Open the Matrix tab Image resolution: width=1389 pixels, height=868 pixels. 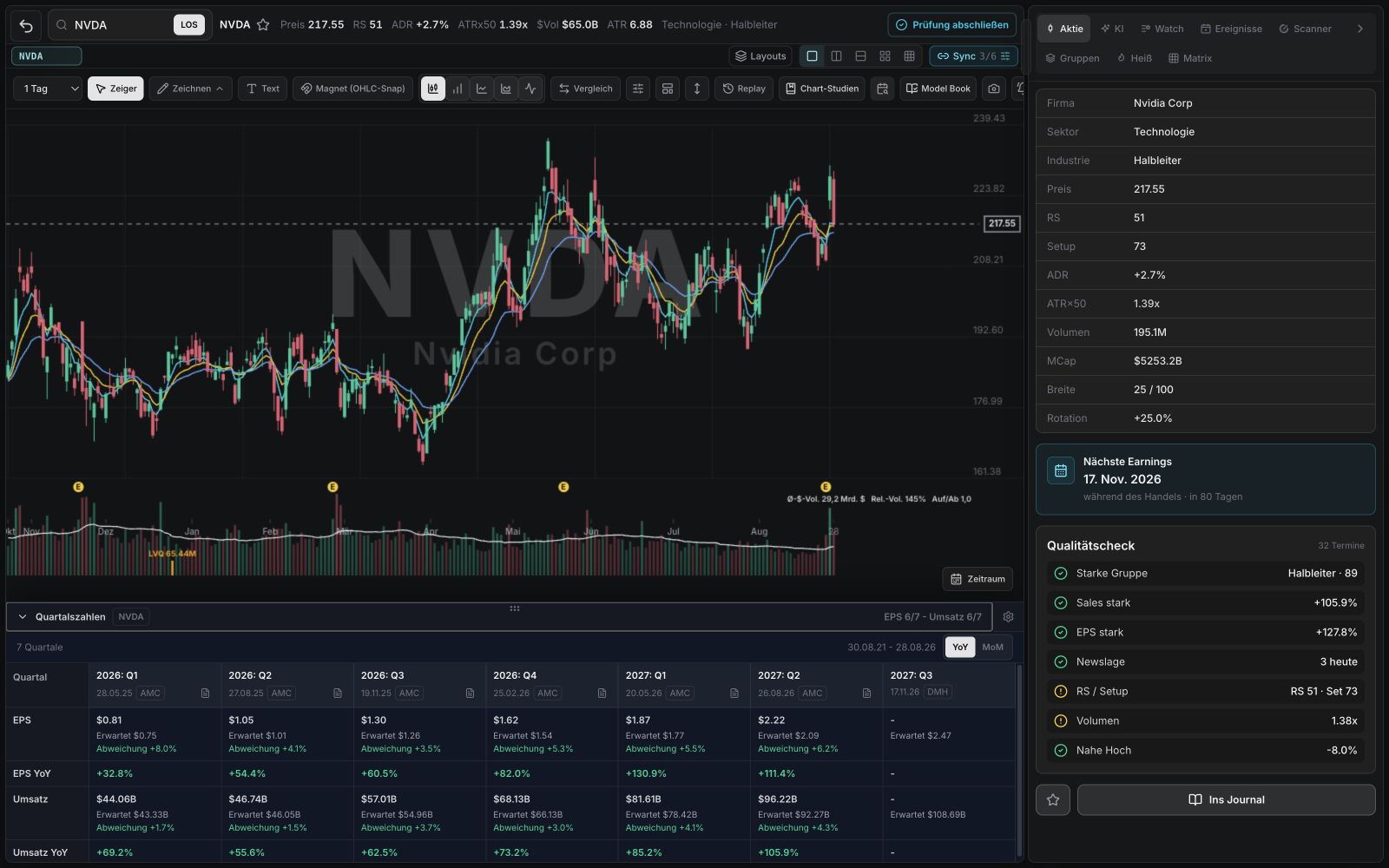[x=1190, y=58]
